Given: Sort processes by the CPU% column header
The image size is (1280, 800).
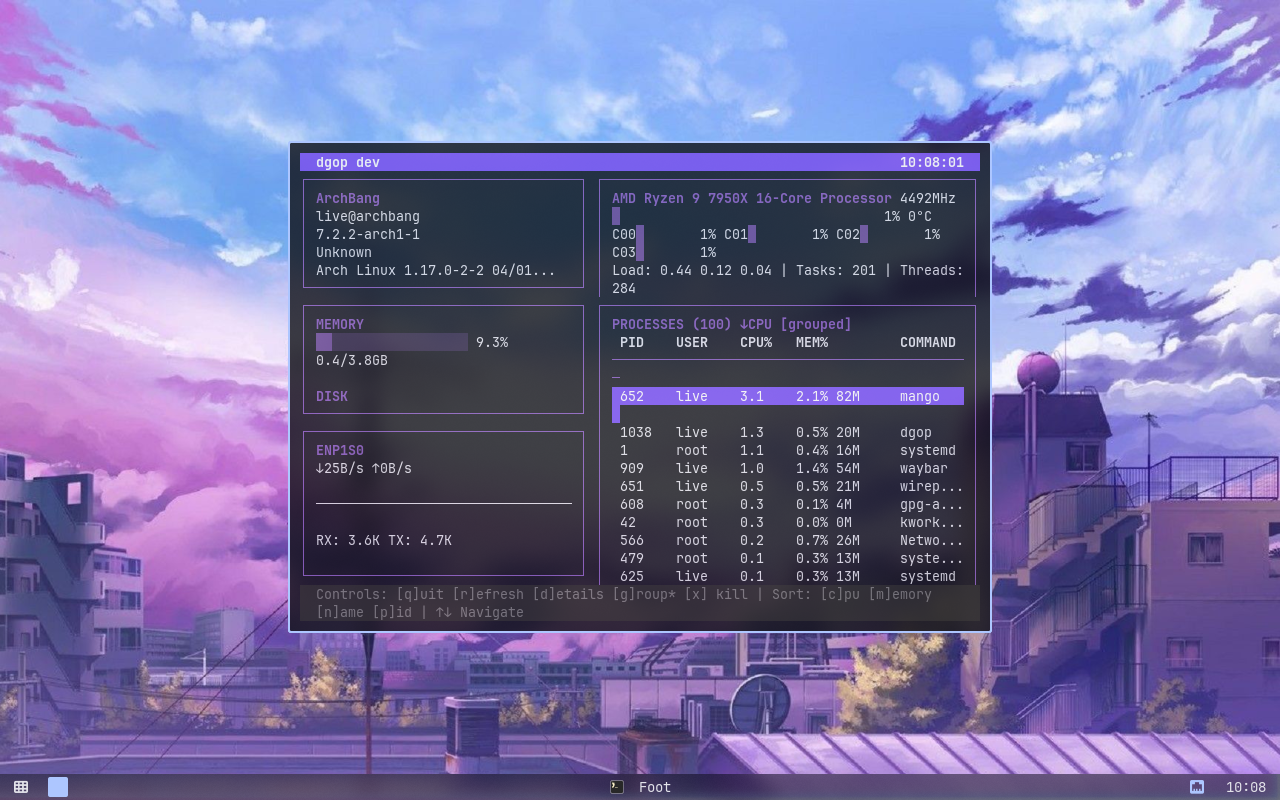Looking at the screenshot, I should (x=756, y=342).
